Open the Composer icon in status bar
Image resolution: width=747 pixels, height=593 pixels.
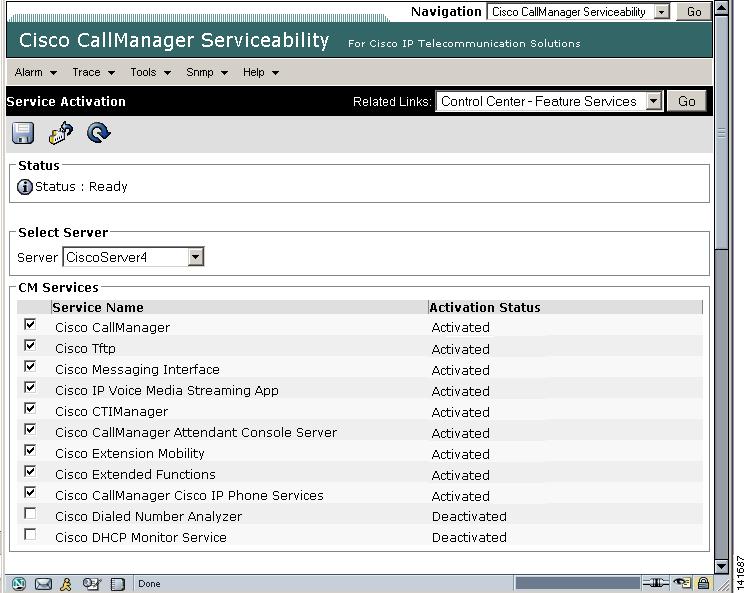coord(91,583)
